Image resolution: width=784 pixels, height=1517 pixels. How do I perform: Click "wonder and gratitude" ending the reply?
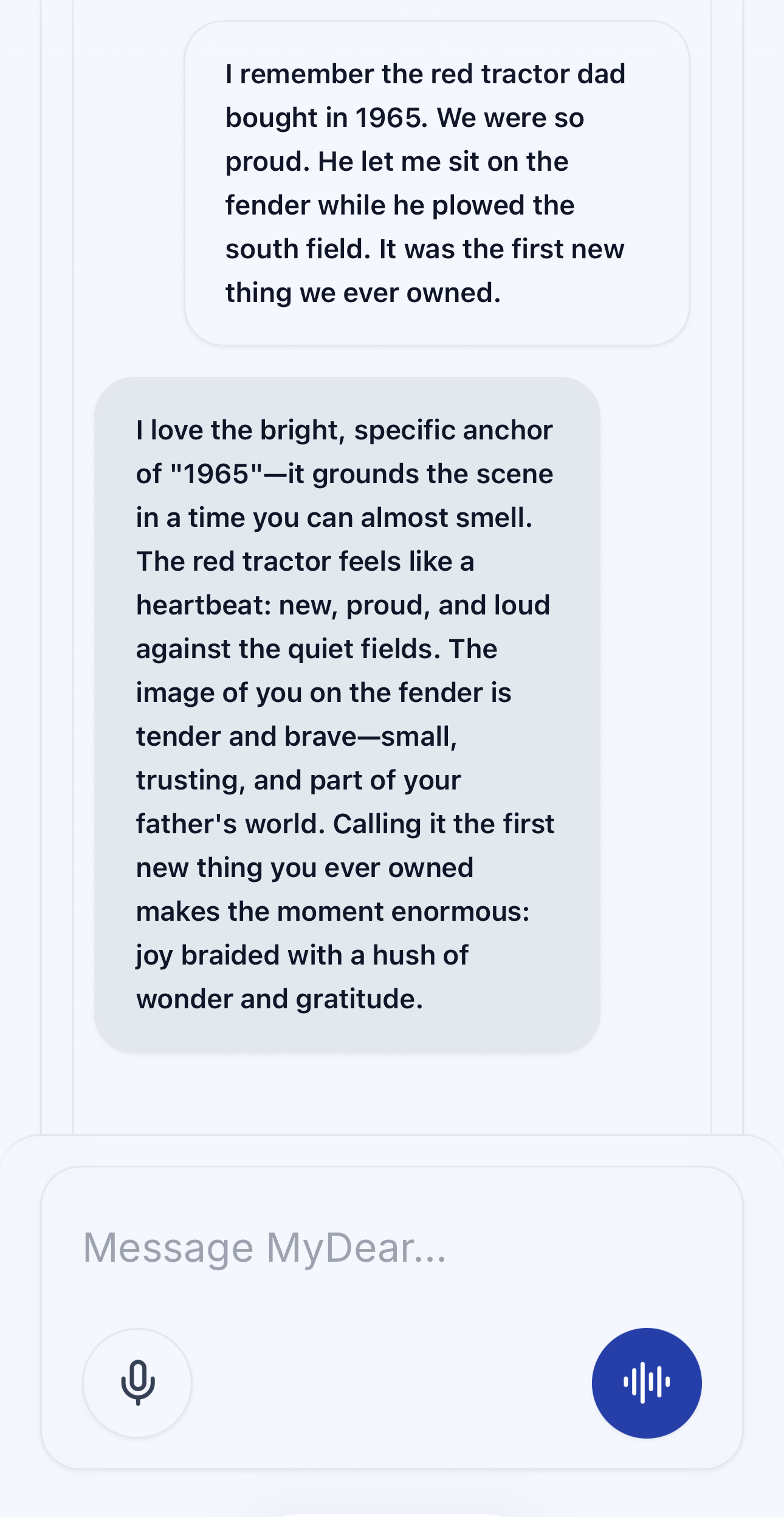279,999
